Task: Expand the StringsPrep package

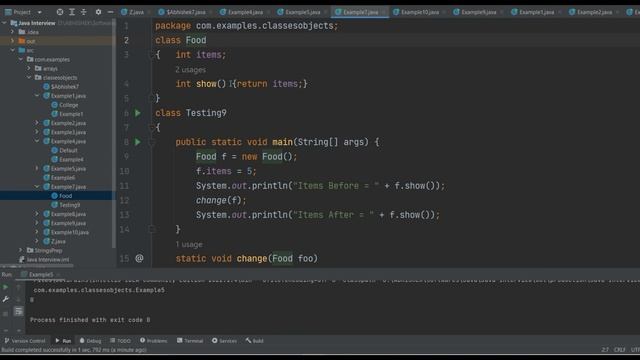Action: pyautogui.click(x=21, y=250)
